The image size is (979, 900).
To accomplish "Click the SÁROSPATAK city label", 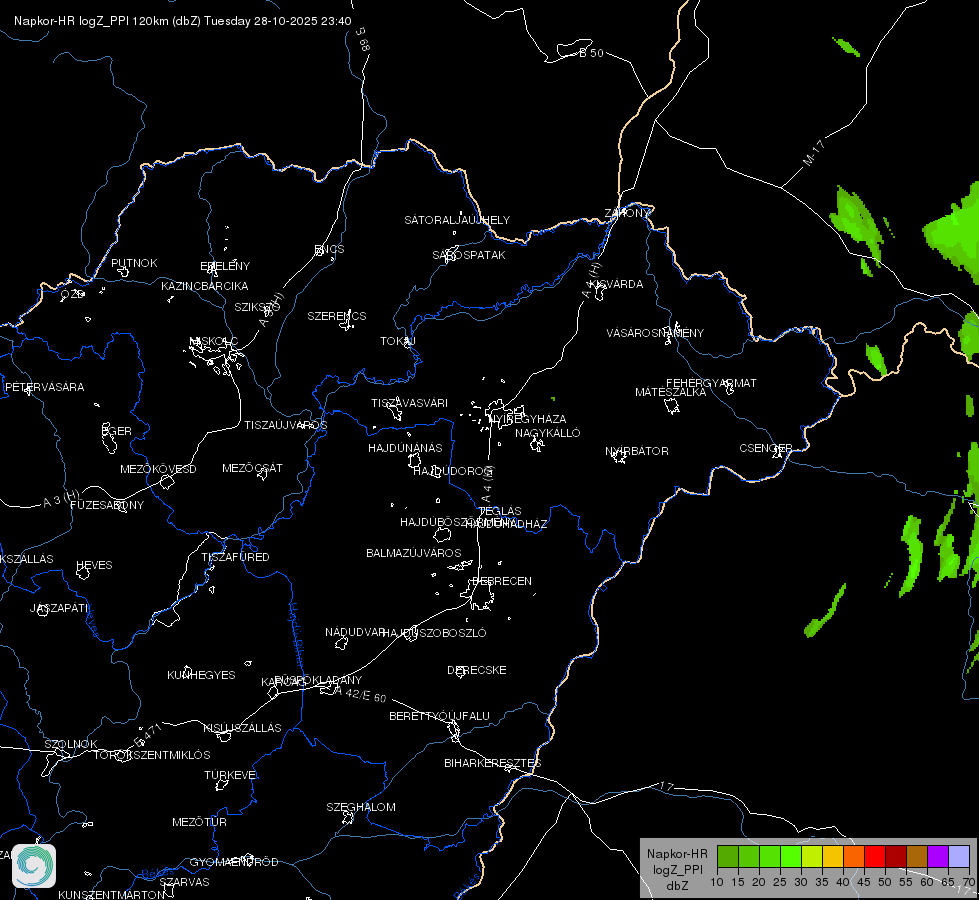I will click(469, 255).
